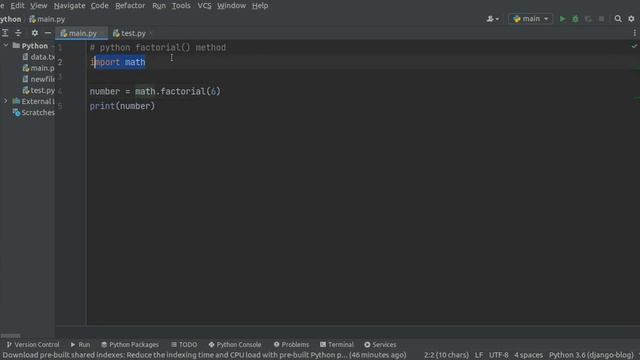Open Python 3.6 interpreter selector

coord(591,355)
